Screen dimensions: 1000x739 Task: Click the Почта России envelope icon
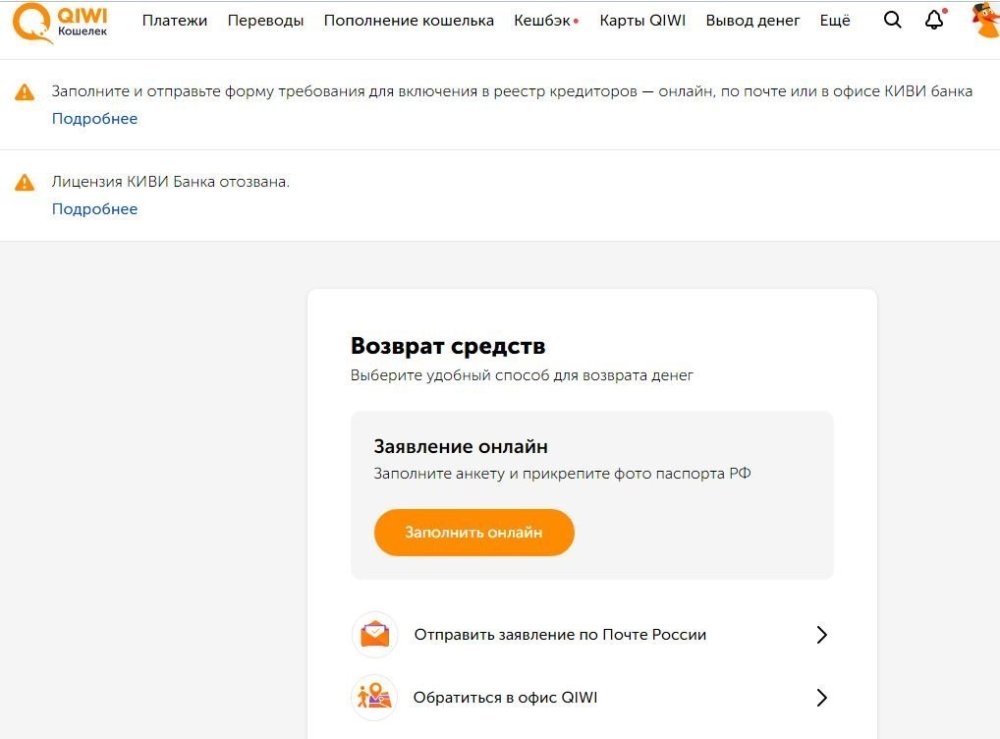point(375,635)
